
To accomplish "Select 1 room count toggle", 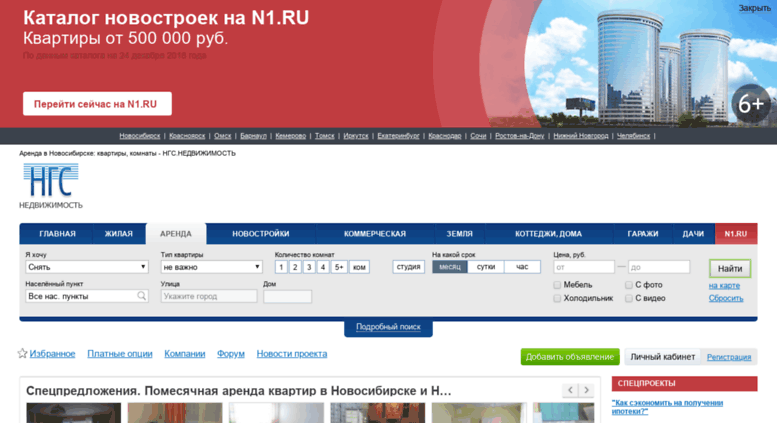I will tap(281, 267).
